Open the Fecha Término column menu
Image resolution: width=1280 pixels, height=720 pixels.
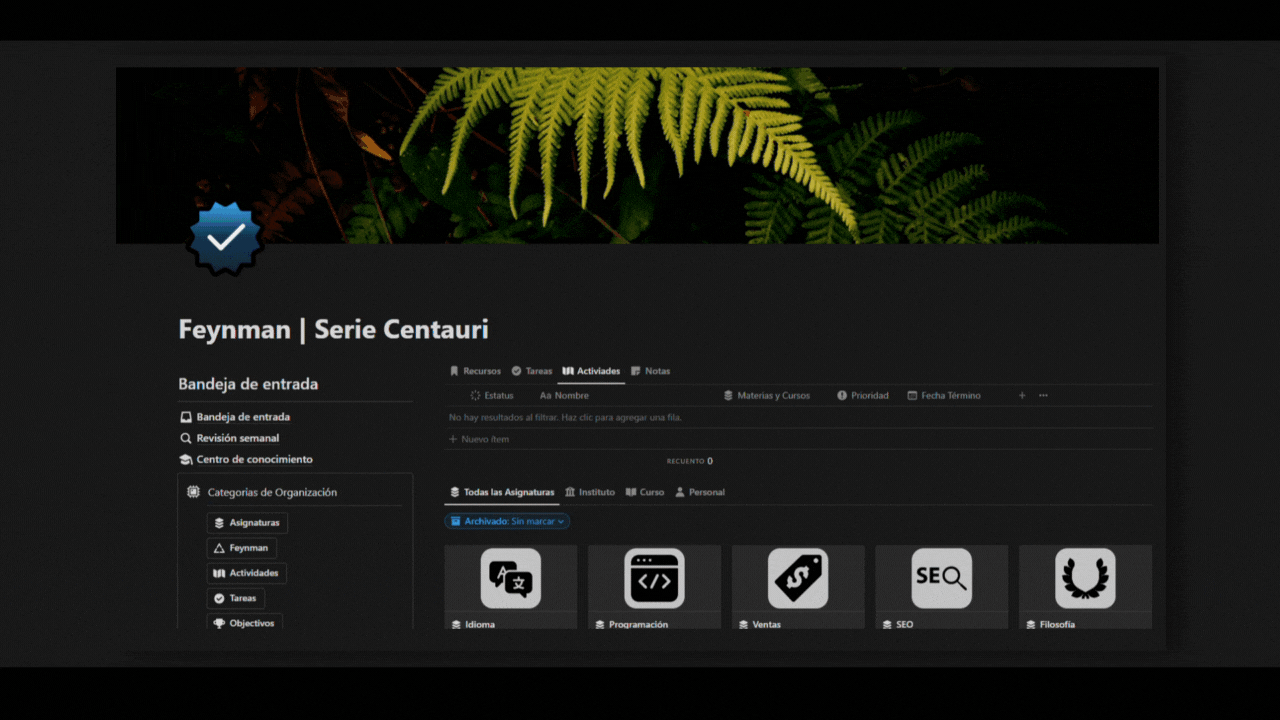(x=944, y=396)
